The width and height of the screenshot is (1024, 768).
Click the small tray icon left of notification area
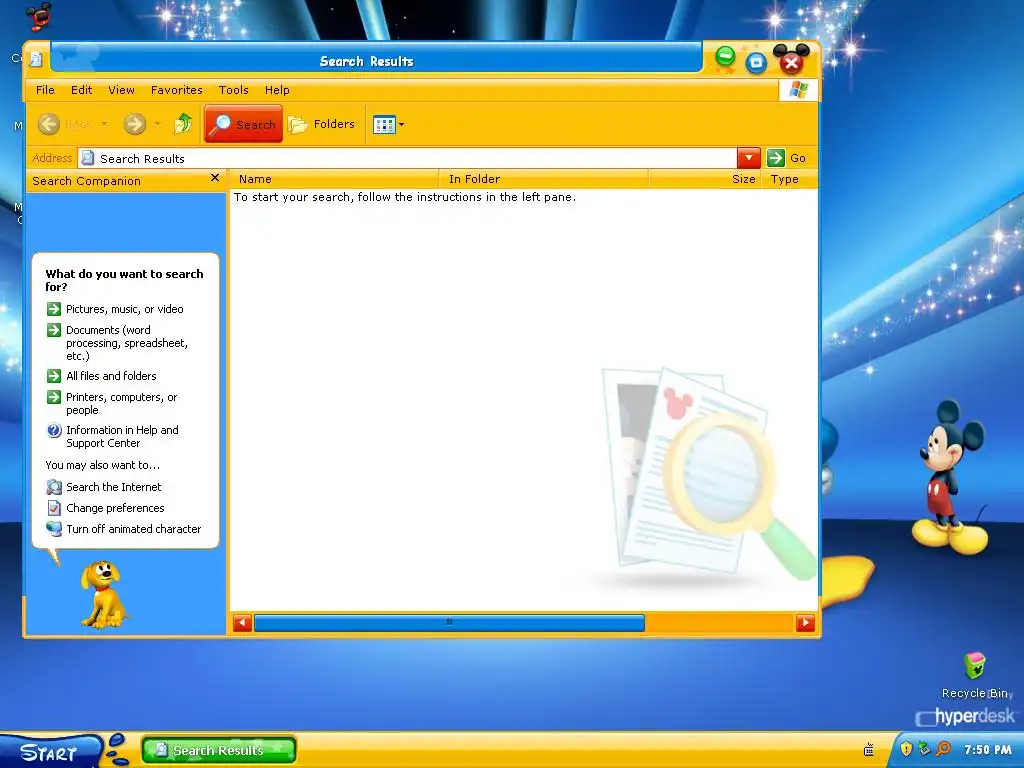coord(869,750)
